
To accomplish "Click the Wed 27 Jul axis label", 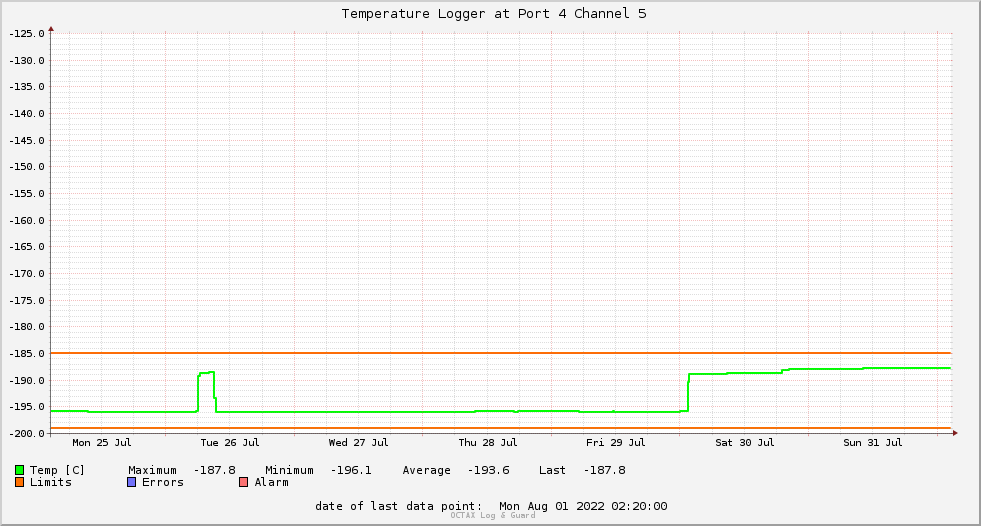I will pos(358,443).
